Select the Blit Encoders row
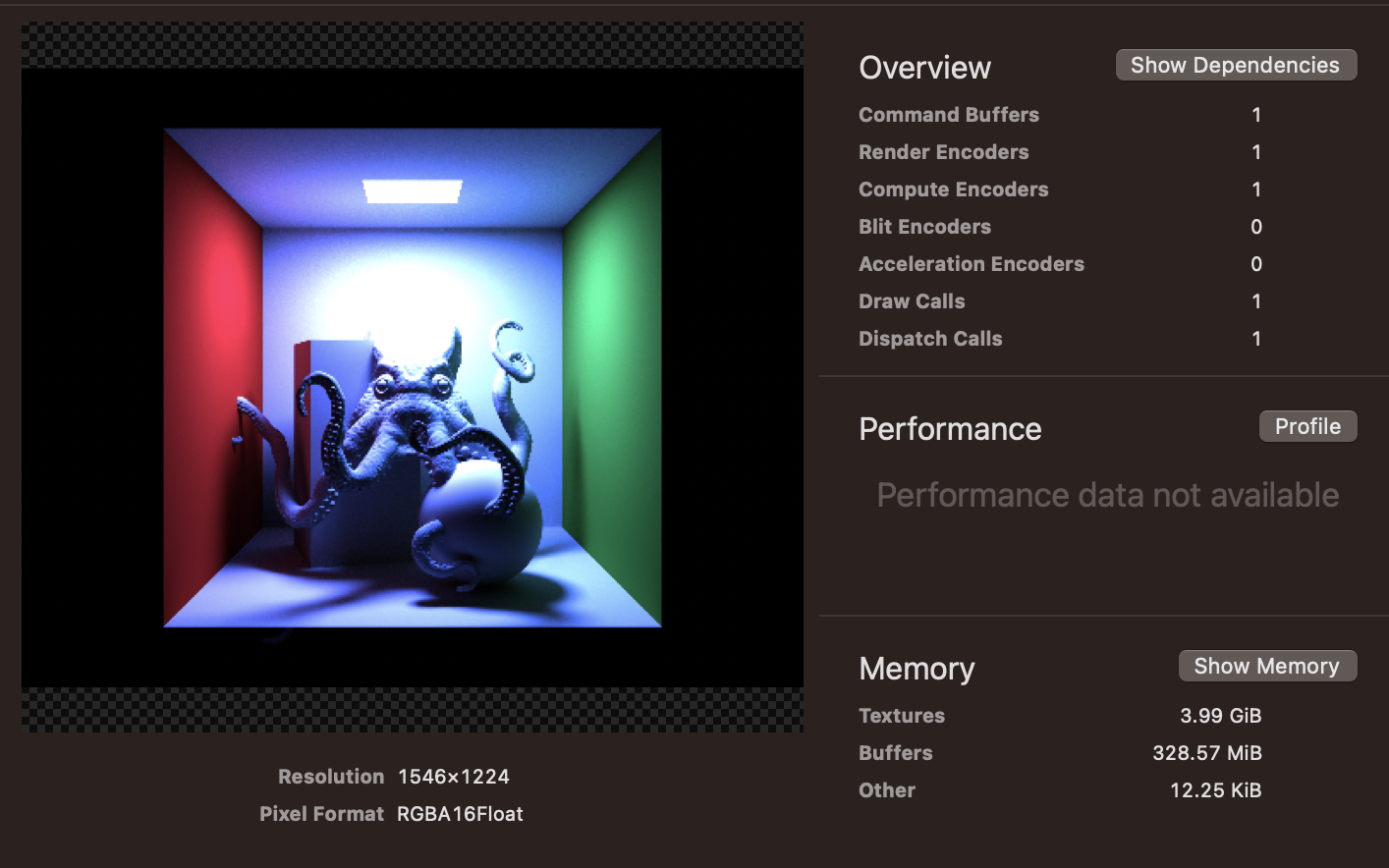This screenshot has height=868, width=1389. tap(924, 227)
